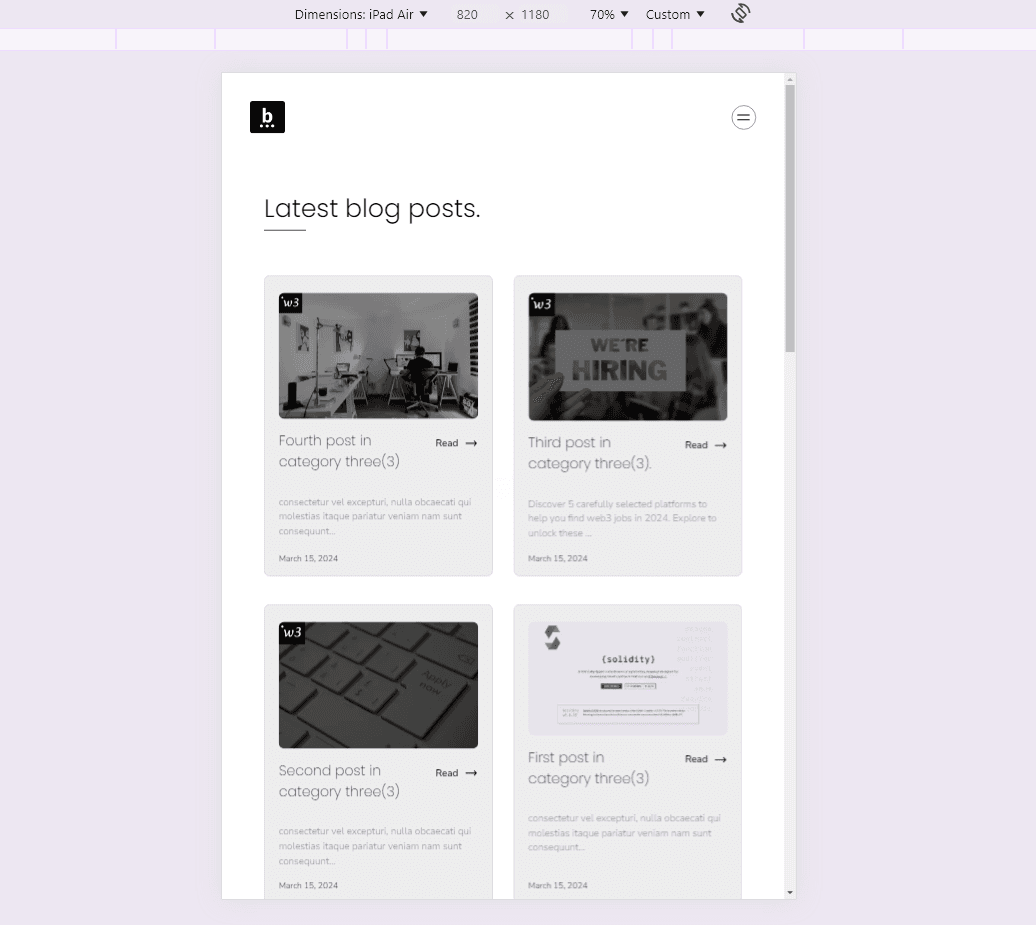The height and width of the screenshot is (925, 1036).
Task: Click the page scrollbar down arrow
Action: tap(790, 893)
